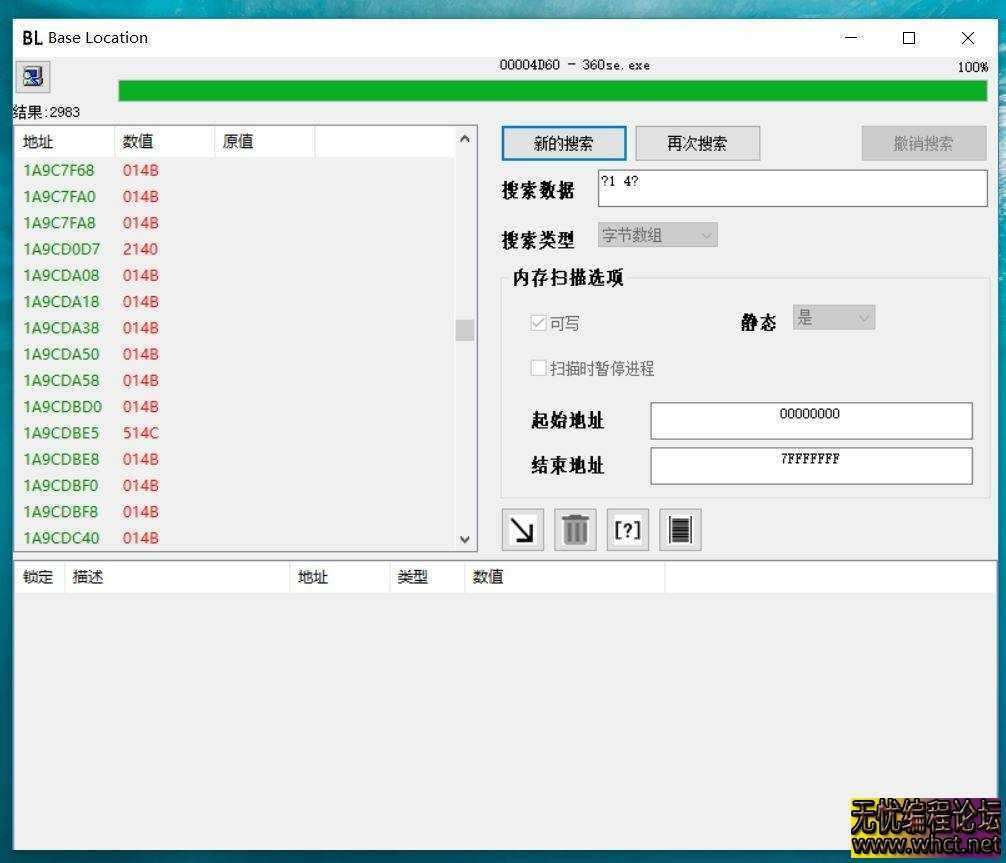Click the trash can icon to clear results
The width and height of the screenshot is (1006, 863).
point(574,529)
